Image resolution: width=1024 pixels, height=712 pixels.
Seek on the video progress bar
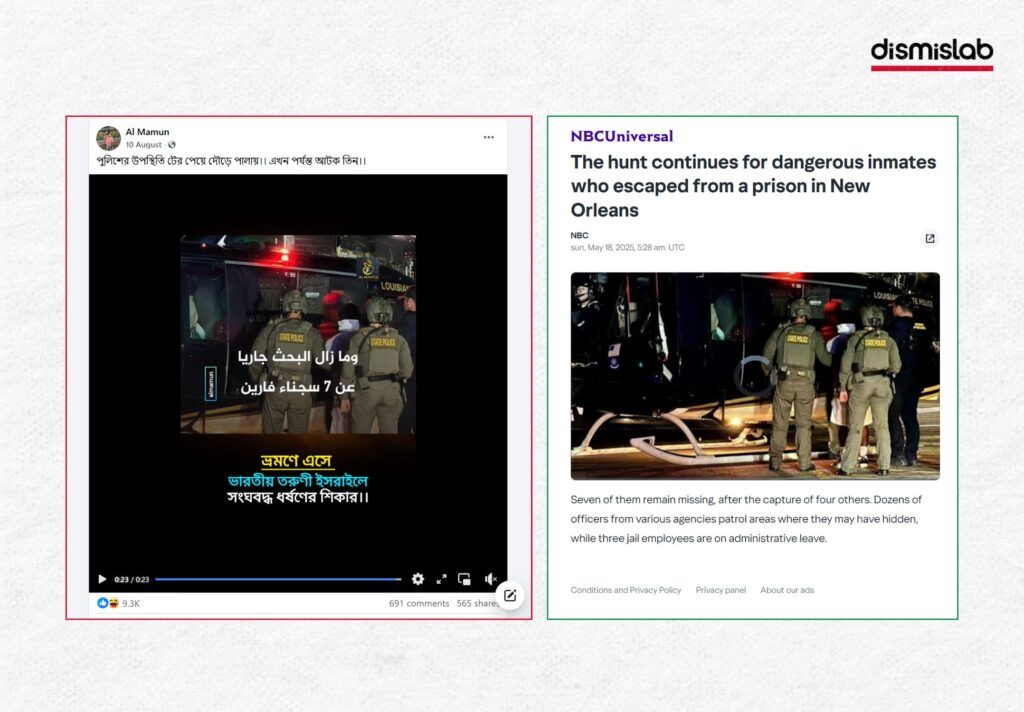click(278, 579)
